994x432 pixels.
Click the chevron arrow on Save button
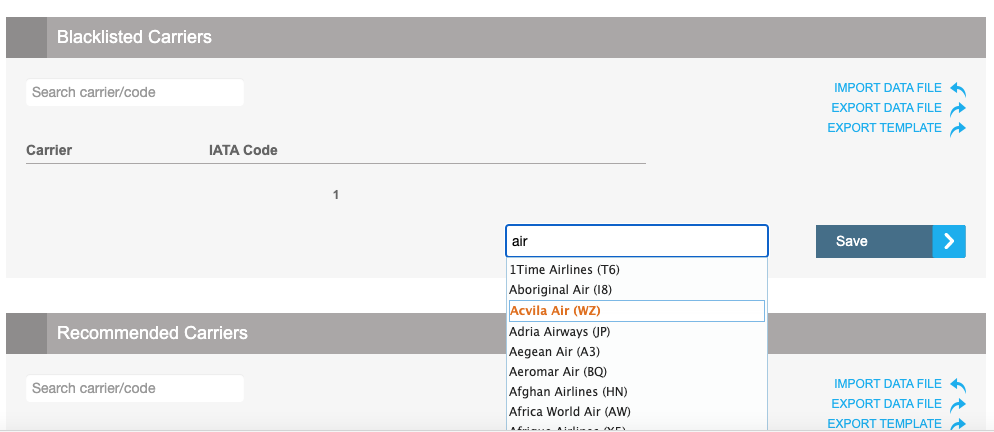[x=949, y=241]
